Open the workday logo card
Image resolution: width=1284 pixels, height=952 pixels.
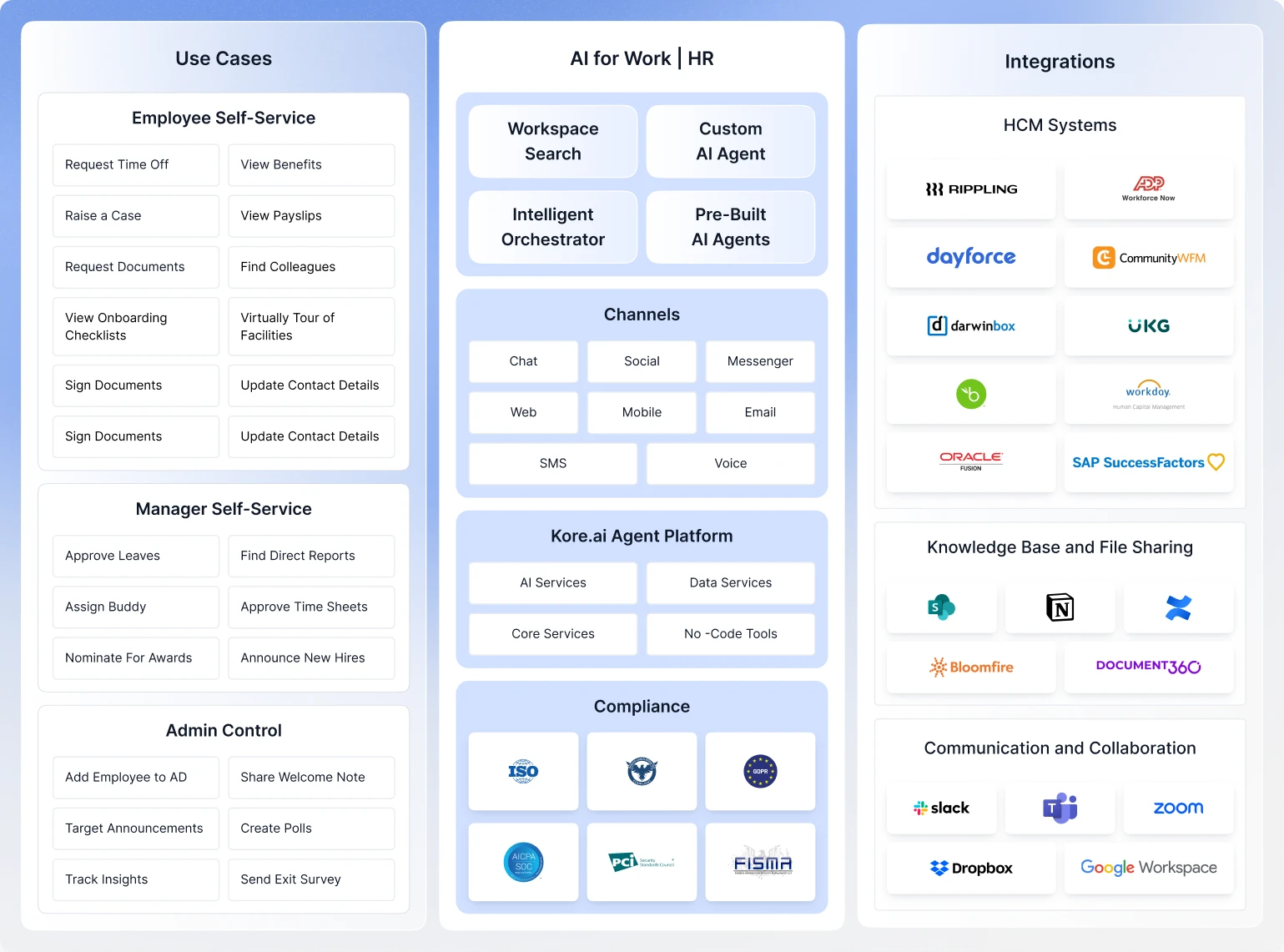click(x=1149, y=394)
